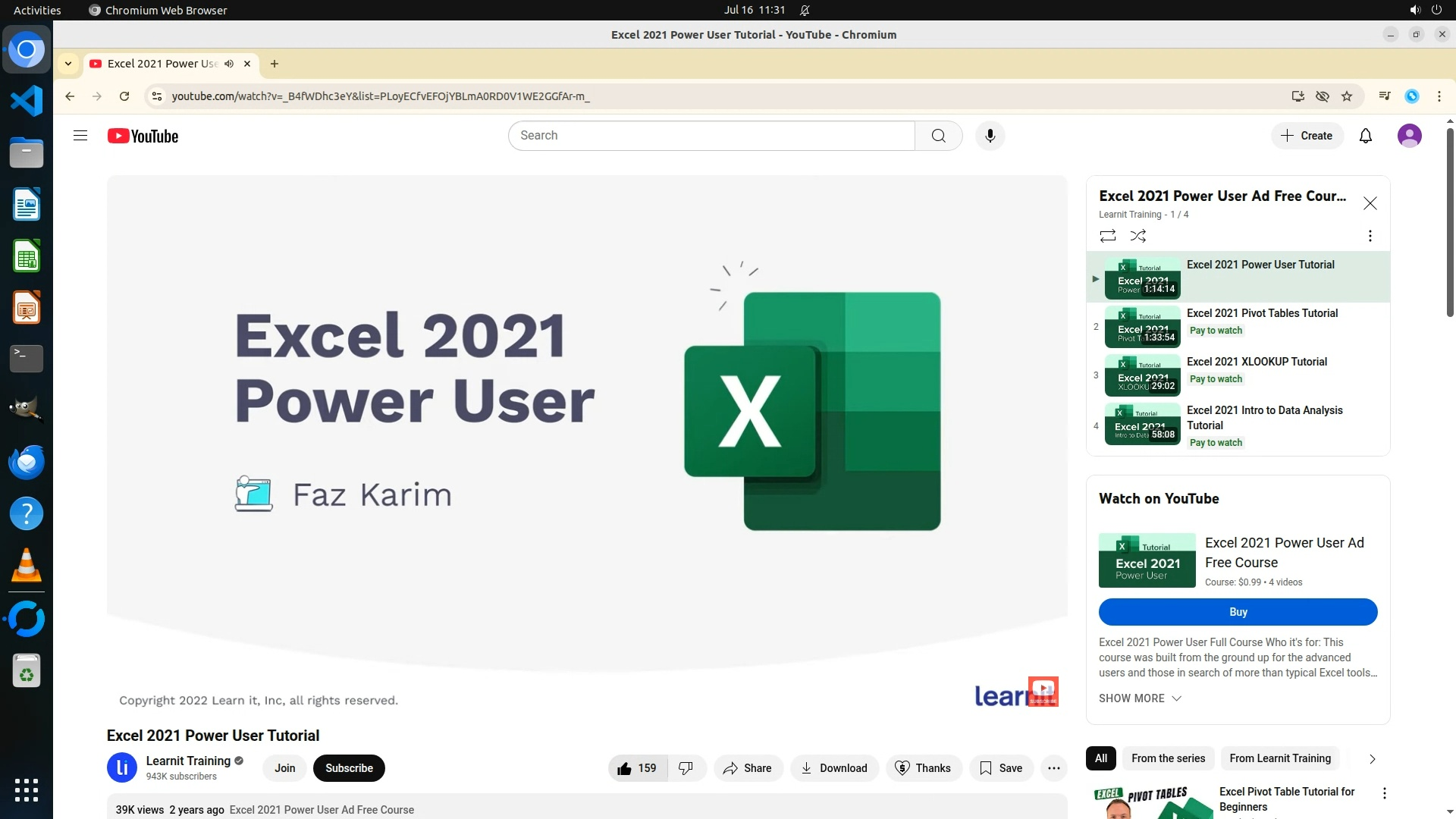1456x819 pixels.
Task: Select the From Learnit Training chip
Action: click(1279, 758)
